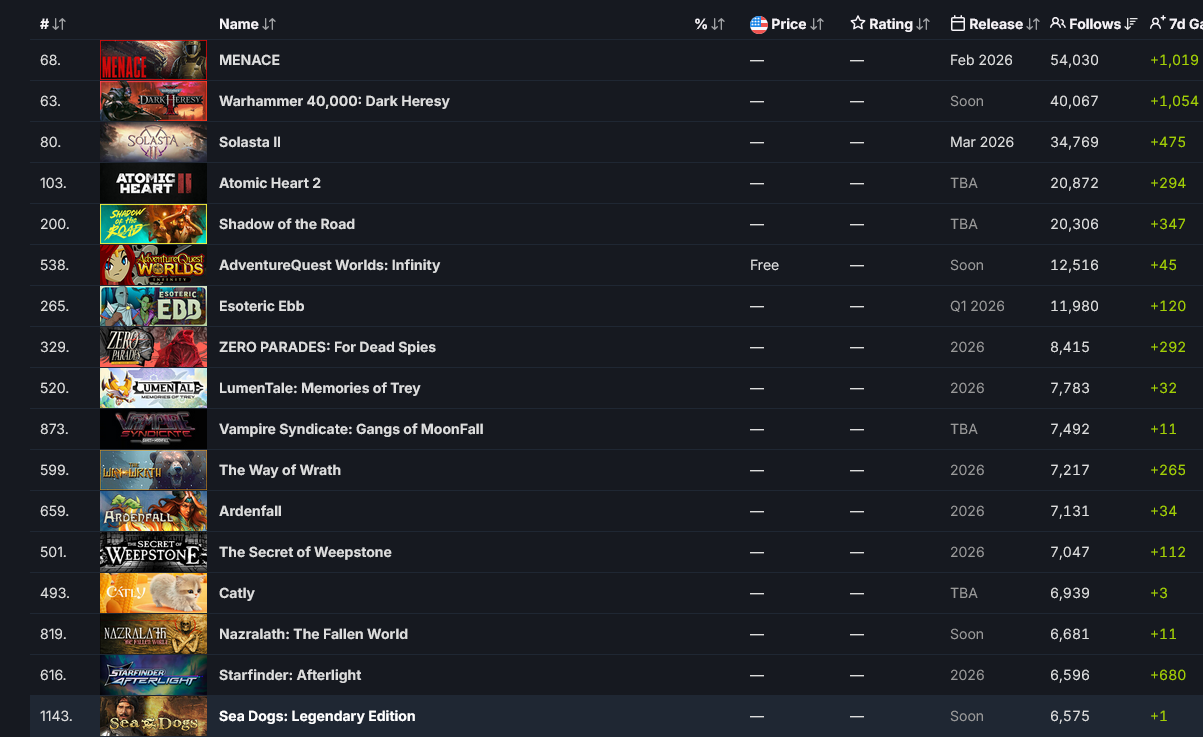This screenshot has width=1203, height=737.
Task: Open the MENACE game thumbnail
Action: point(153,60)
